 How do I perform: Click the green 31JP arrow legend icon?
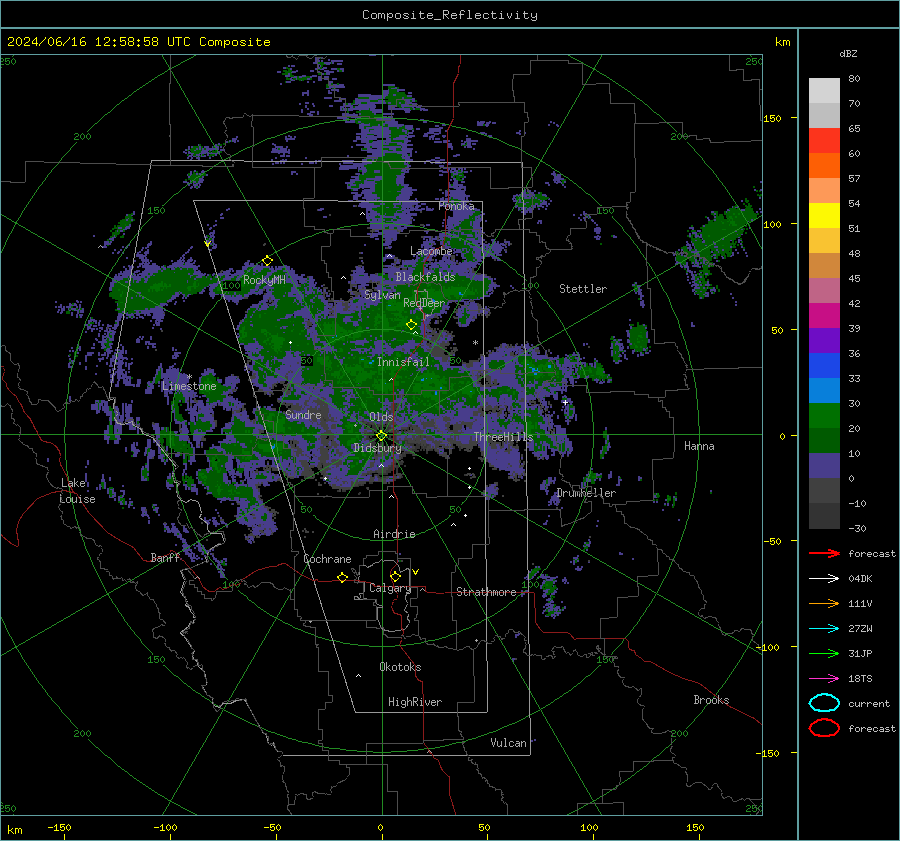tap(824, 653)
